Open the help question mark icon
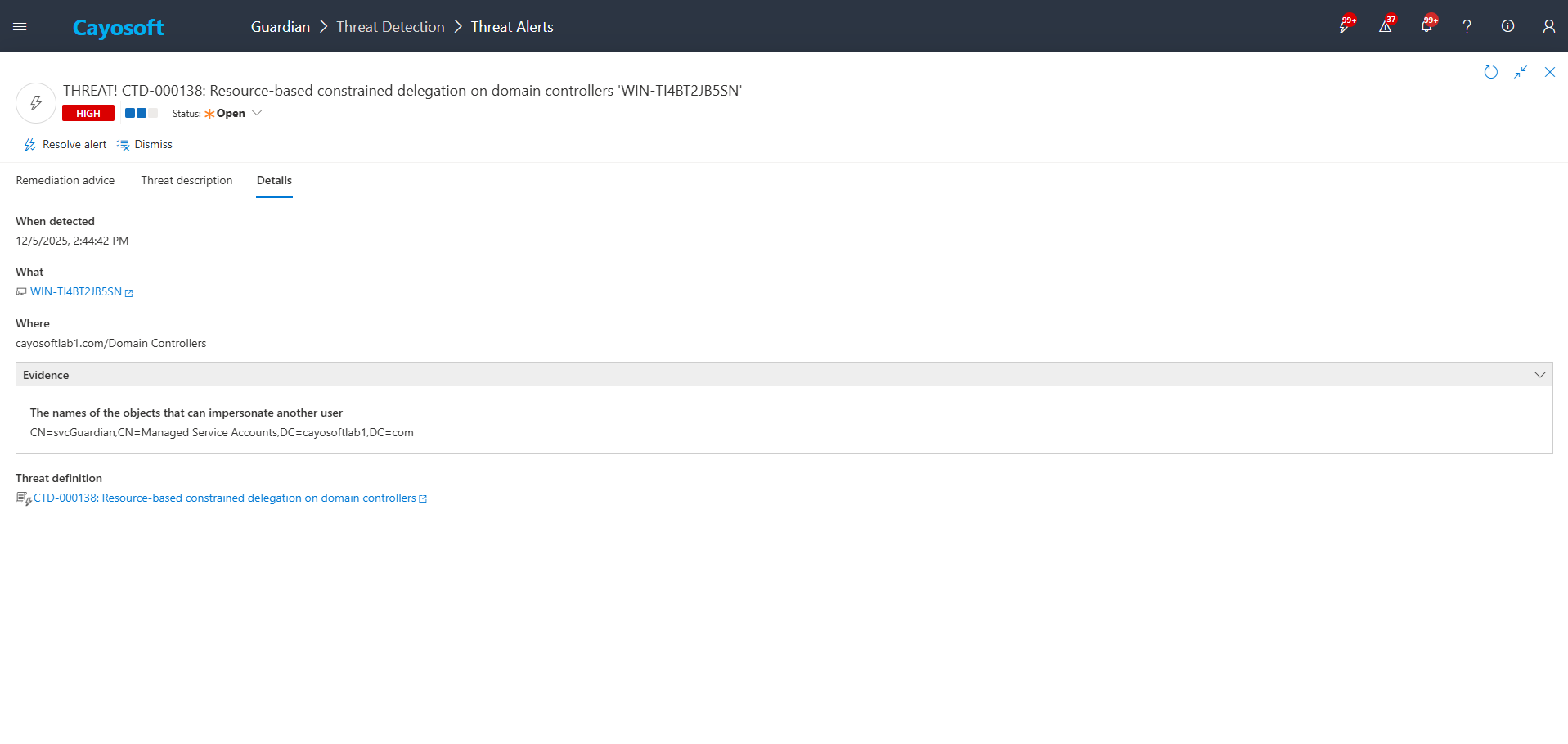The height and width of the screenshot is (744, 1568). click(1467, 27)
